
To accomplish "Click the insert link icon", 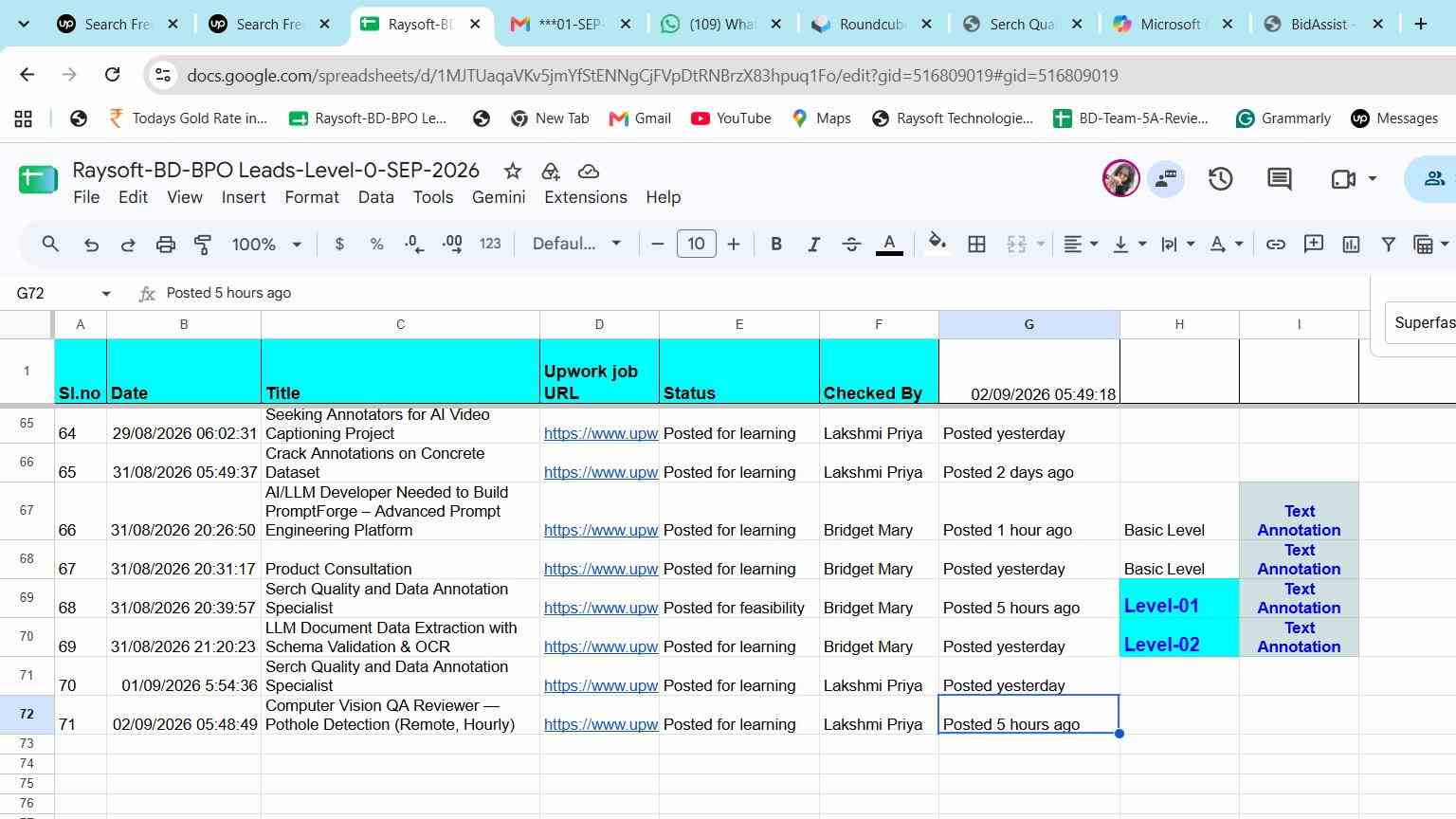I will click(1276, 245).
